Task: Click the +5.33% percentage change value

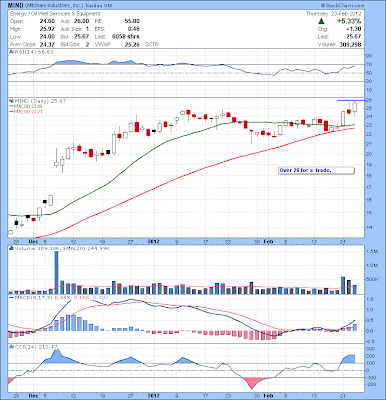Action: (x=348, y=21)
